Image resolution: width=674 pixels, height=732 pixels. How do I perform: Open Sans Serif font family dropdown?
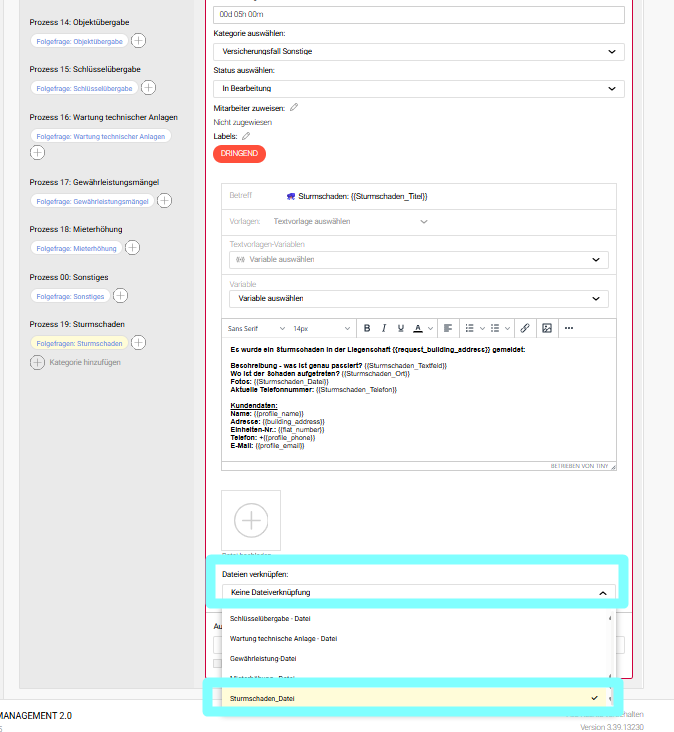click(256, 328)
